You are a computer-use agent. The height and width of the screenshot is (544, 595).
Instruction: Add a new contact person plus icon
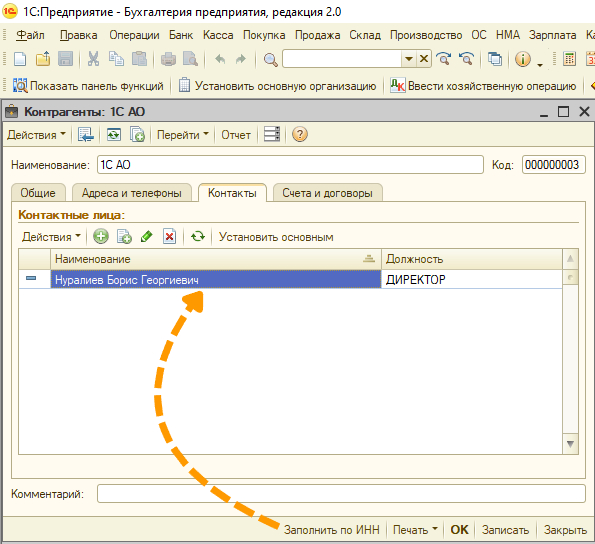click(101, 237)
